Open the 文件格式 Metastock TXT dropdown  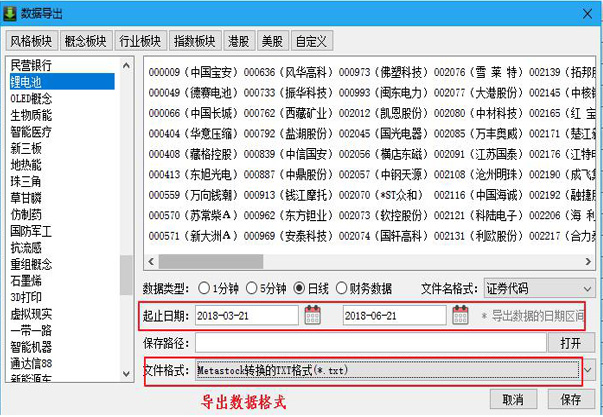click(x=589, y=370)
